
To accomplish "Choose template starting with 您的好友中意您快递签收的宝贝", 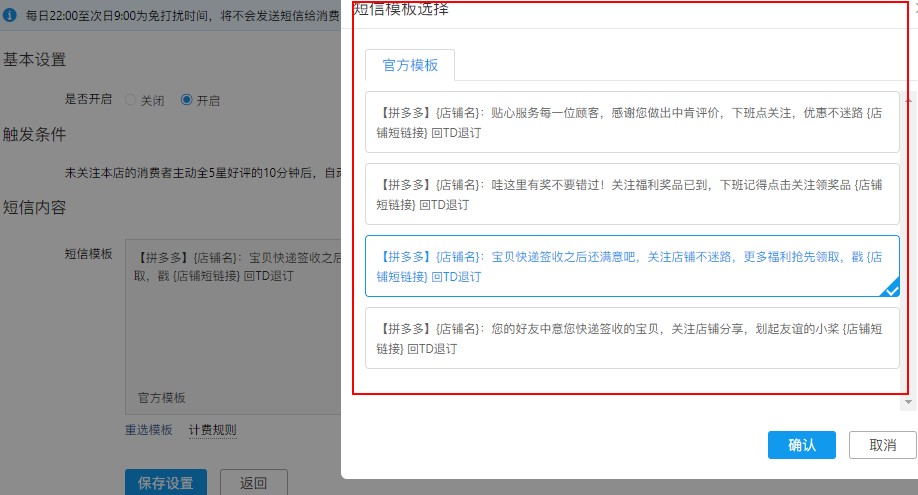I will 632,339.
